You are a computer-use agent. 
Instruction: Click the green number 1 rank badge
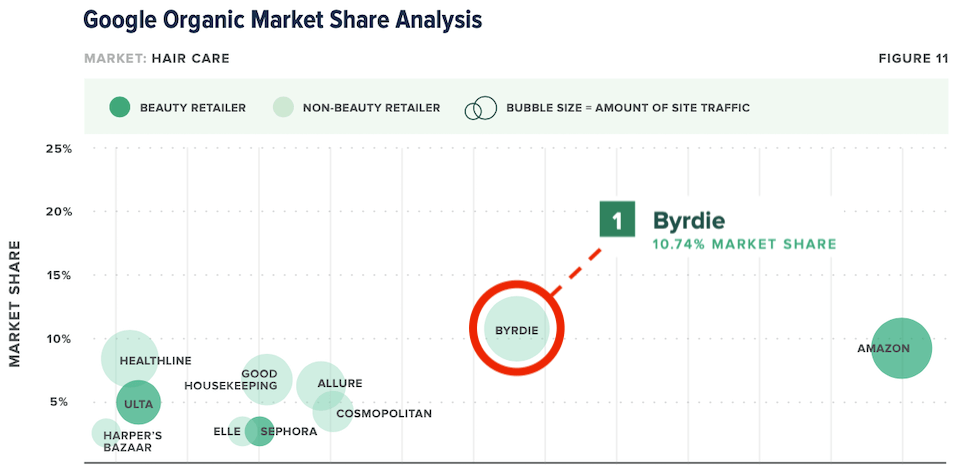pyautogui.click(x=617, y=220)
